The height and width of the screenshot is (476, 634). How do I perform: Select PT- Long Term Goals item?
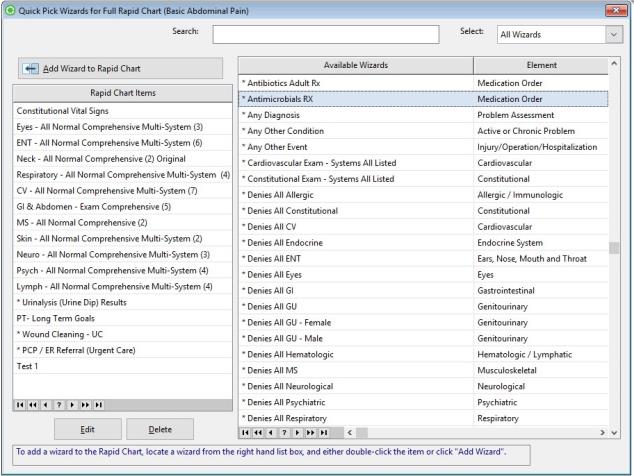(123, 319)
